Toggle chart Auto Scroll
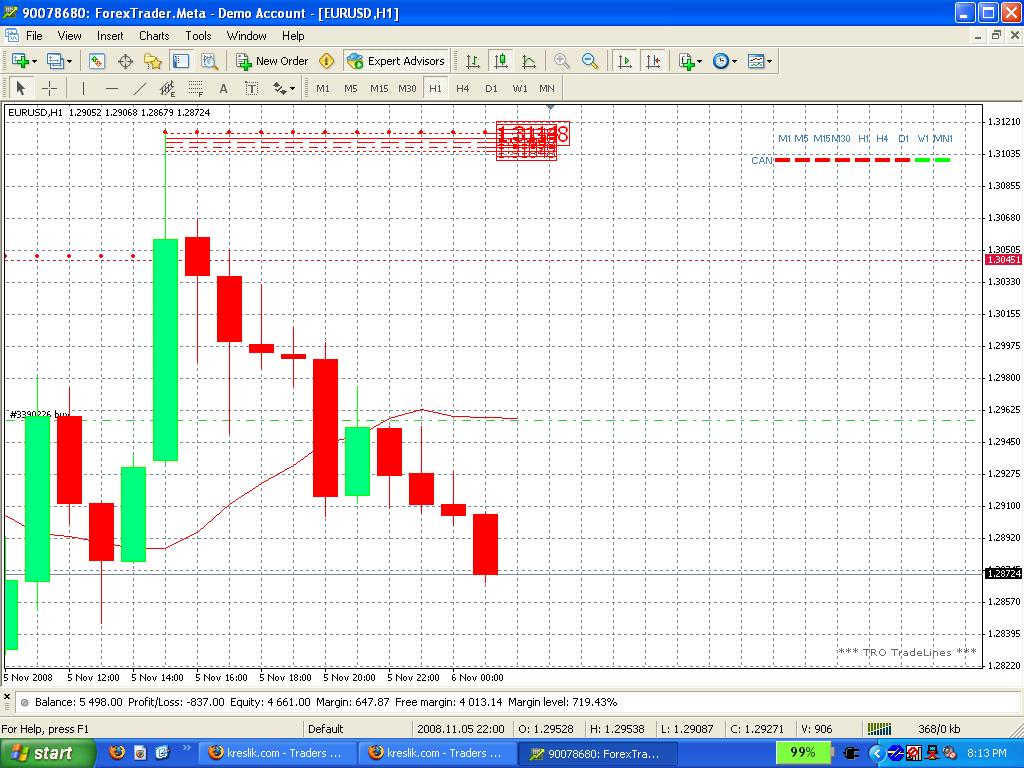 (x=624, y=61)
